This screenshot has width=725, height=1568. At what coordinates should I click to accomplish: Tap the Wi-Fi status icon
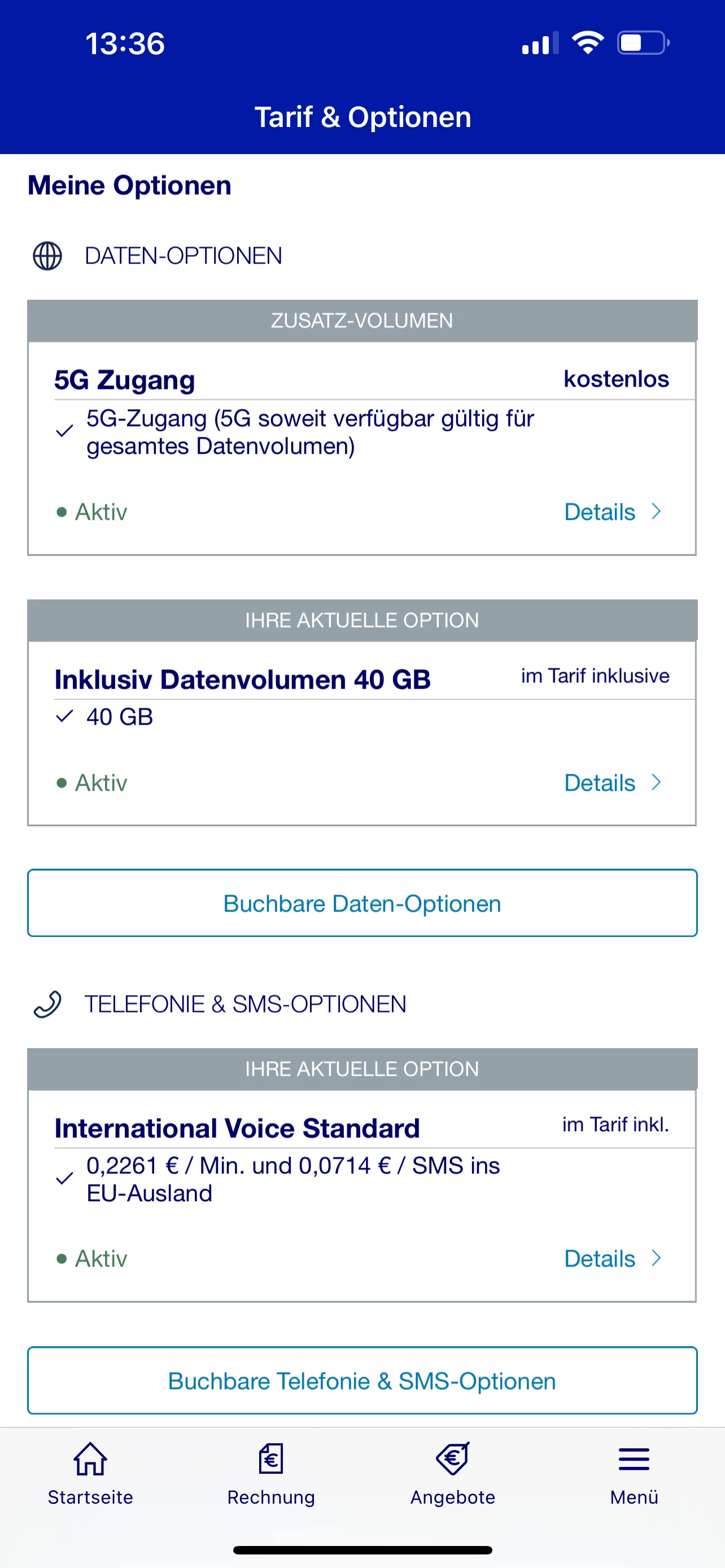tap(587, 43)
